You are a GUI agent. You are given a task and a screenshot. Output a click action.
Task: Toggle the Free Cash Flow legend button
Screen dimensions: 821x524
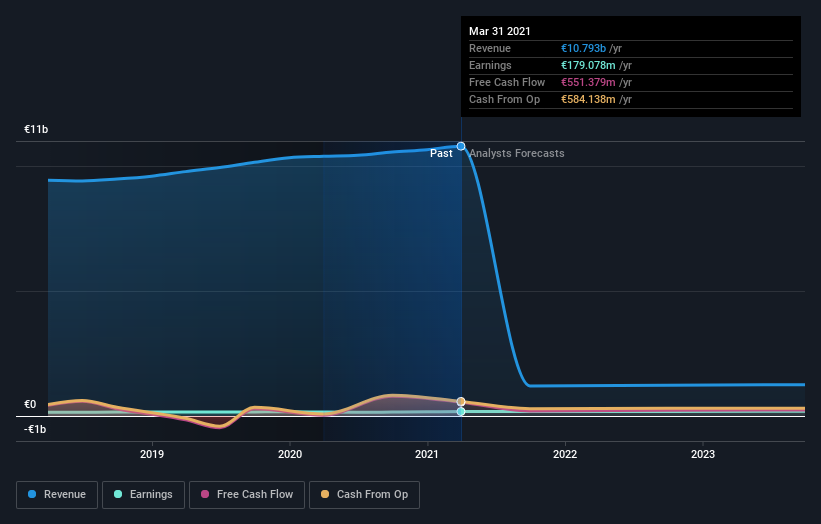click(x=247, y=495)
